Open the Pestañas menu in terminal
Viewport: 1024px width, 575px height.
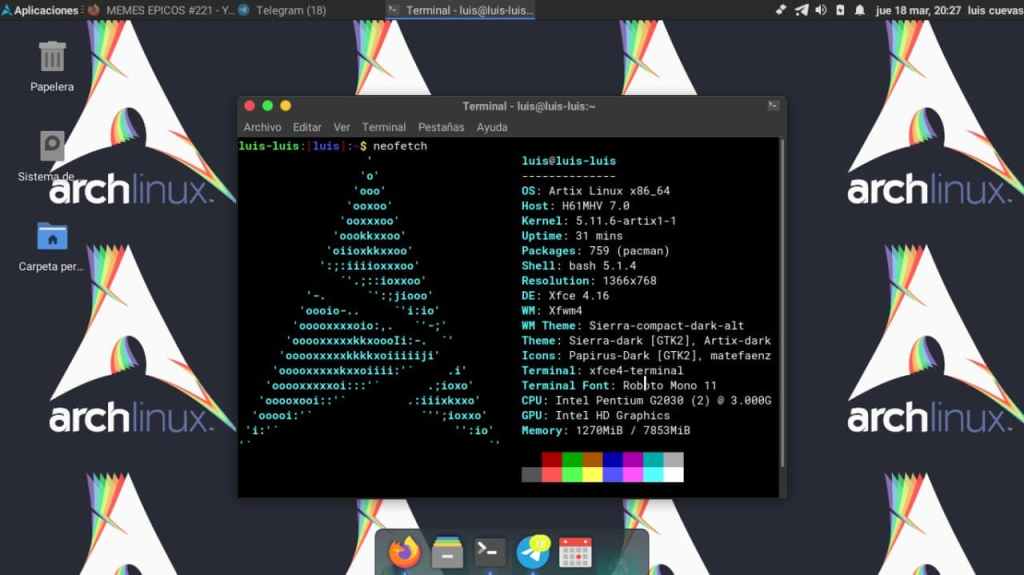click(441, 127)
